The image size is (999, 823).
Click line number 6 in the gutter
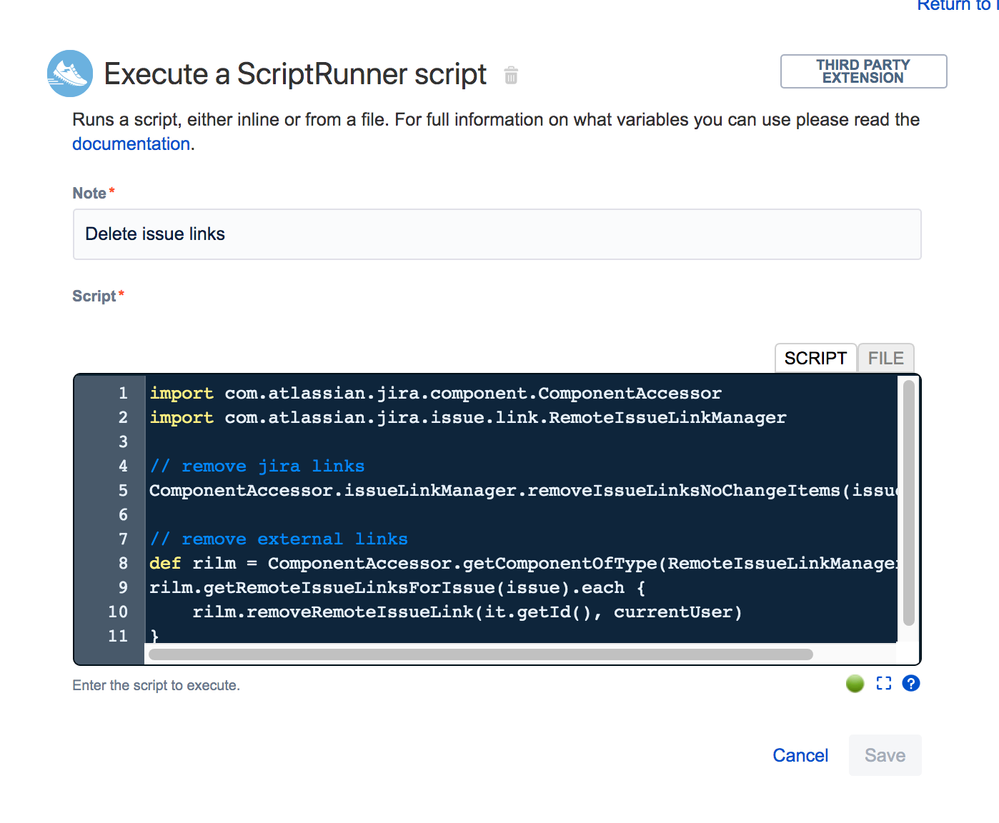point(123,515)
